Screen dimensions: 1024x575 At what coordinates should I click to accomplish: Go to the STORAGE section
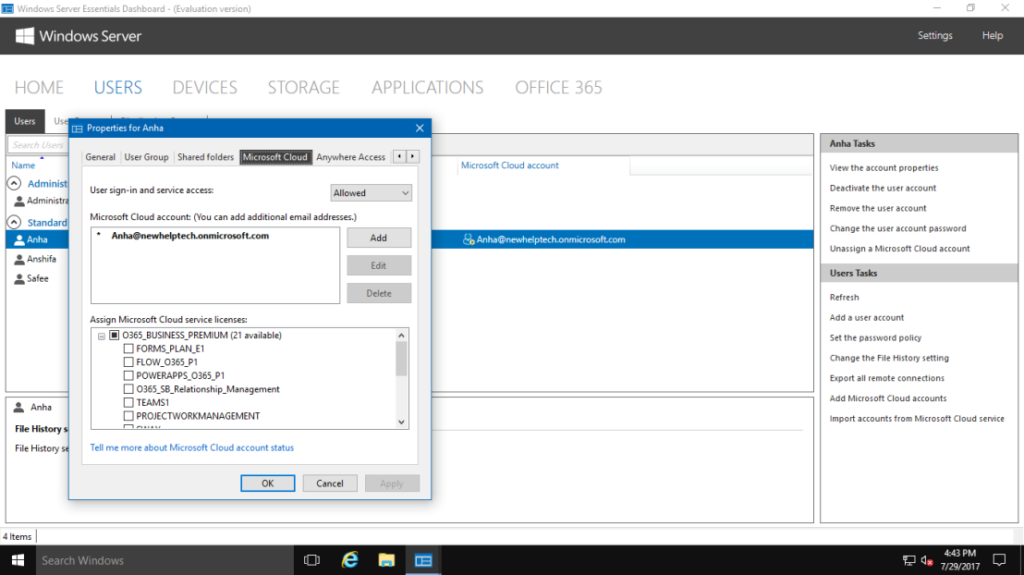[304, 88]
